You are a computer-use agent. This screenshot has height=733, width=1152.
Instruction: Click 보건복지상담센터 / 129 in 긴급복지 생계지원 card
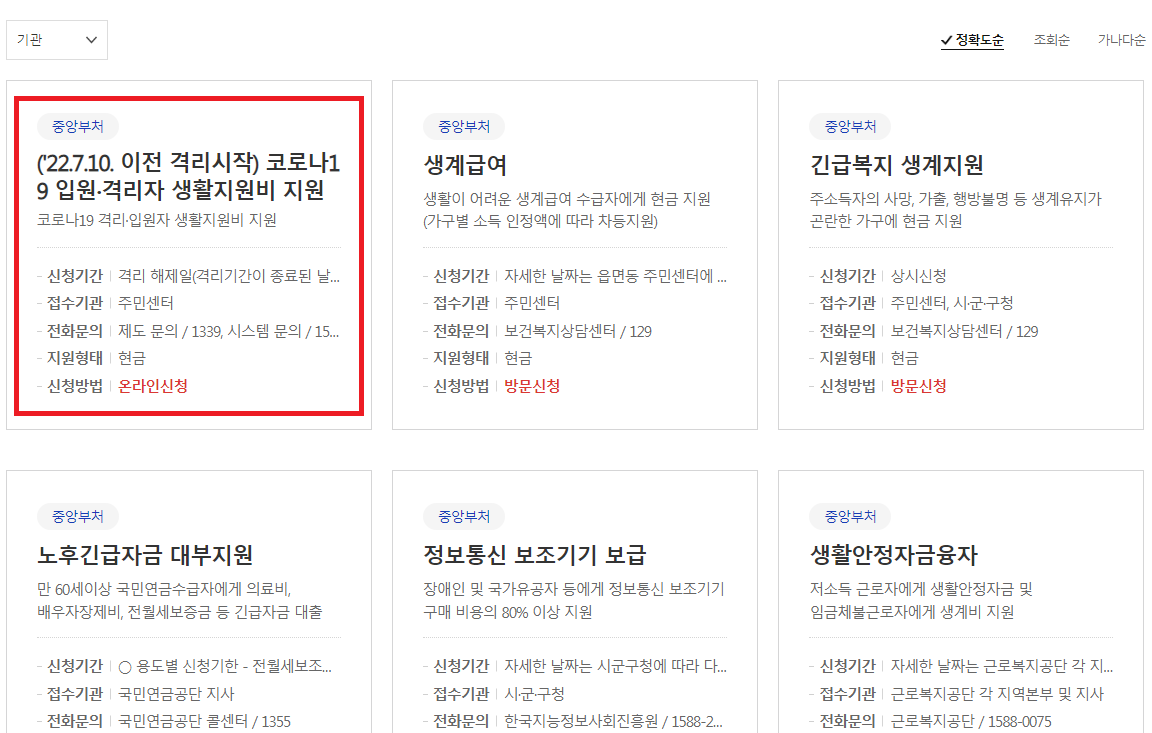964,331
